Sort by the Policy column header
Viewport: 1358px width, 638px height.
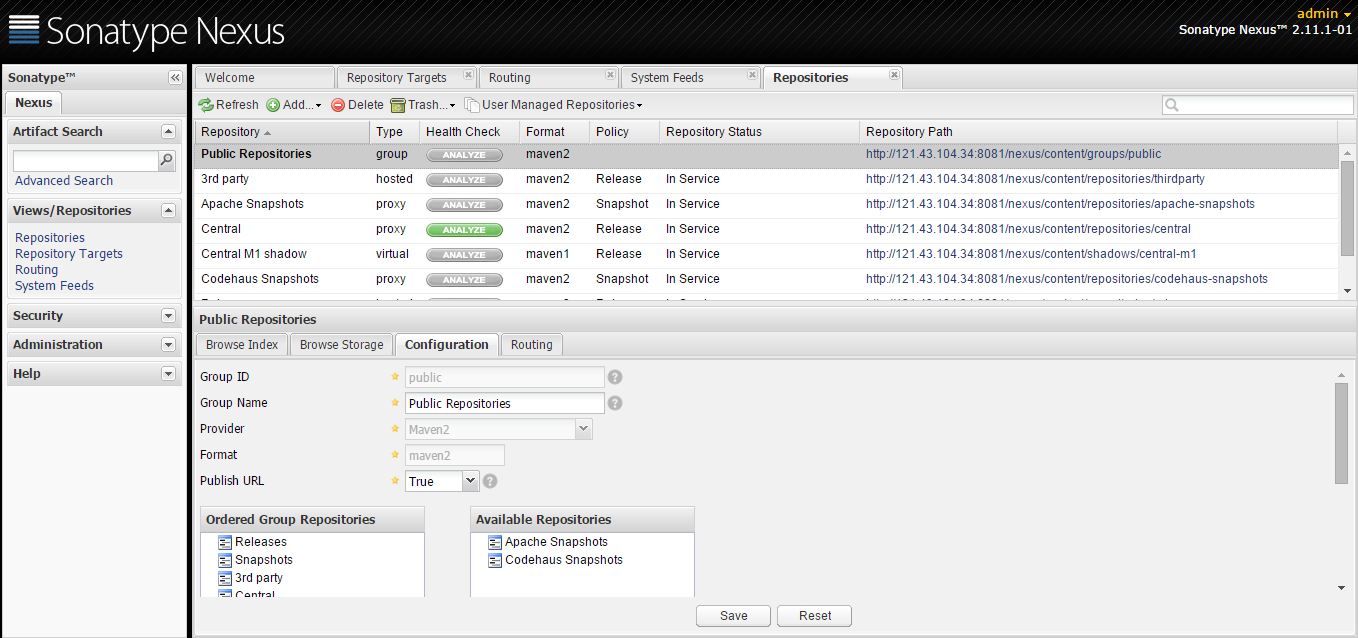pos(625,132)
